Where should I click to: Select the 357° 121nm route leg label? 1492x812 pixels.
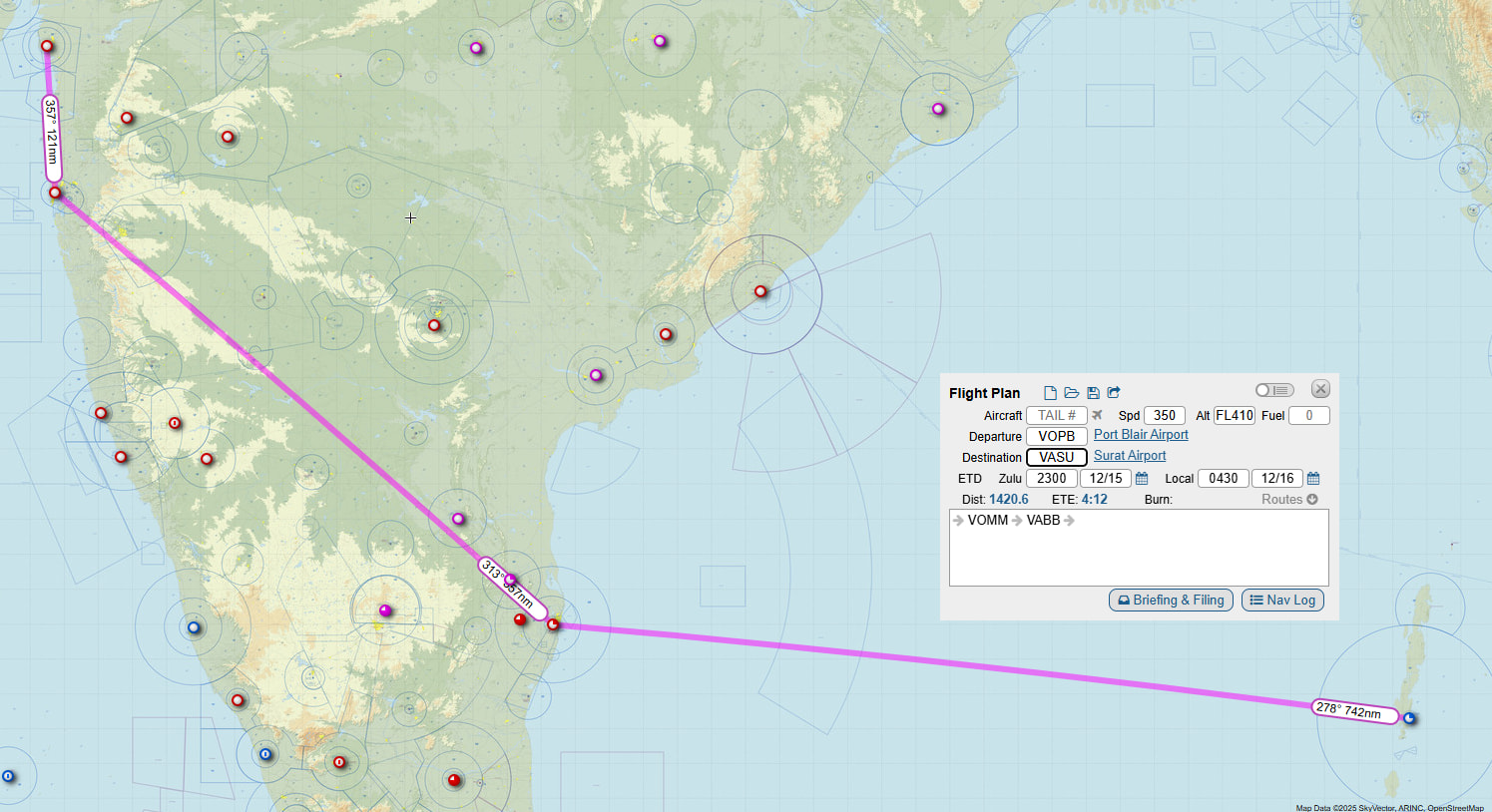[51, 139]
